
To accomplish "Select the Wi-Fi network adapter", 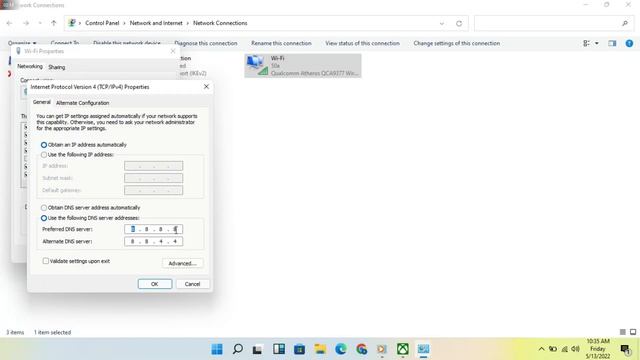I will click(303, 66).
